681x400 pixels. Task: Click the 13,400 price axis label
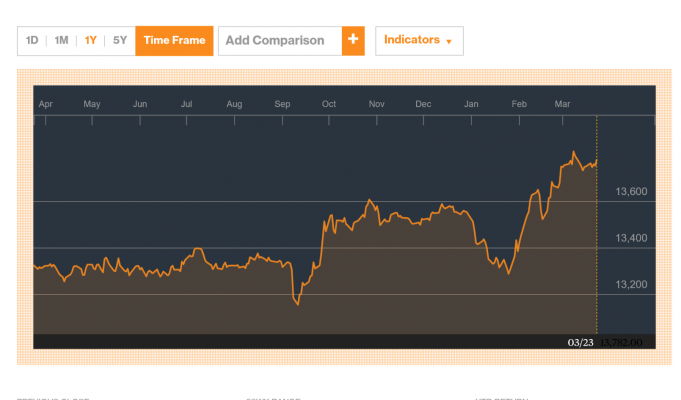[x=630, y=238]
